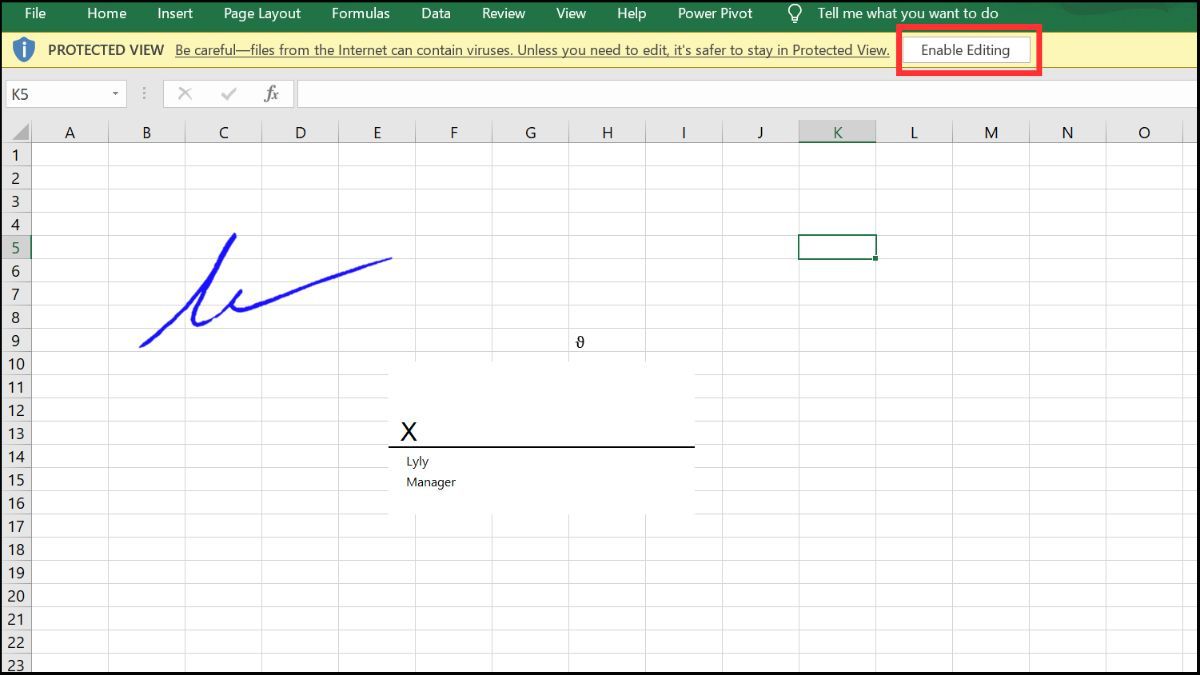Viewport: 1200px width, 675px height.
Task: Expand the Name Box dropdown arrow
Action: (115, 94)
